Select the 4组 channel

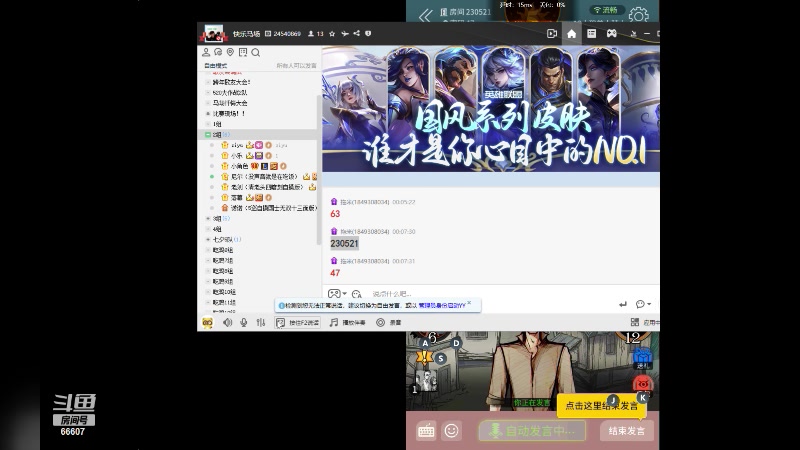pos(217,229)
